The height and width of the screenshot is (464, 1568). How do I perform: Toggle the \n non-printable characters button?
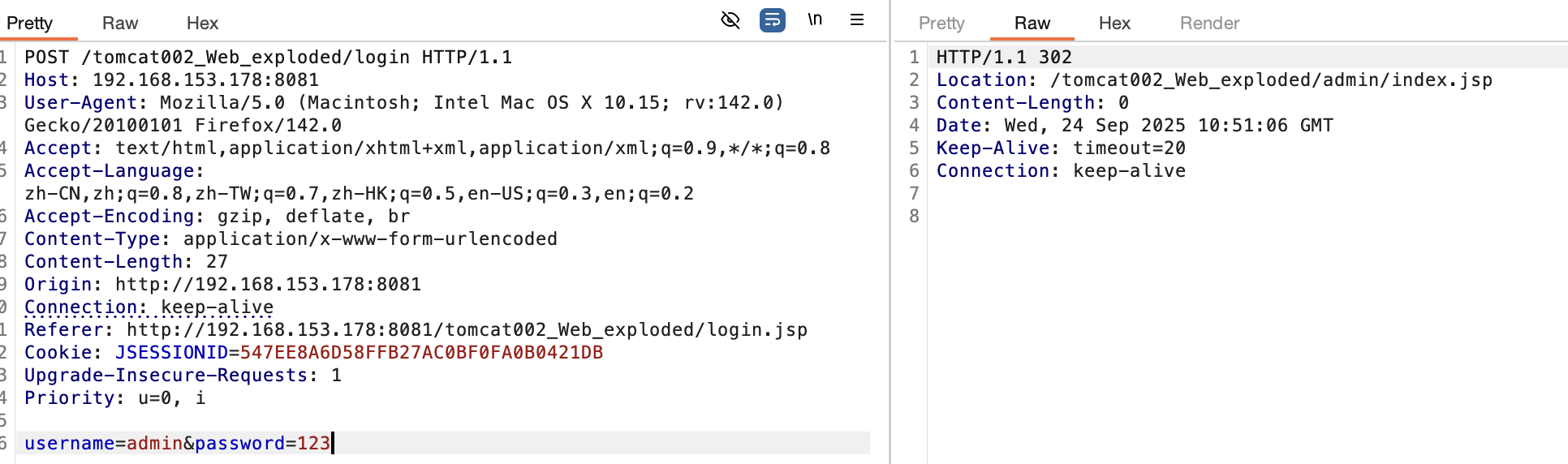[815, 20]
